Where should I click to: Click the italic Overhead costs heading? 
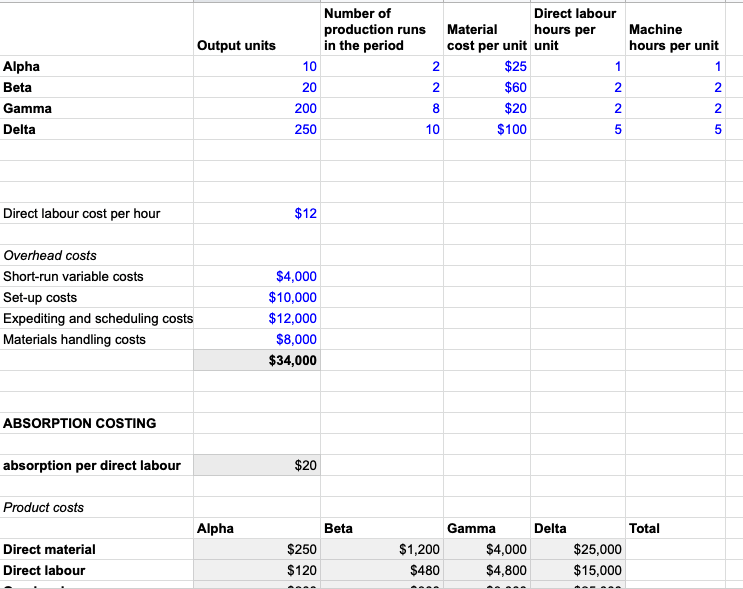[50, 255]
